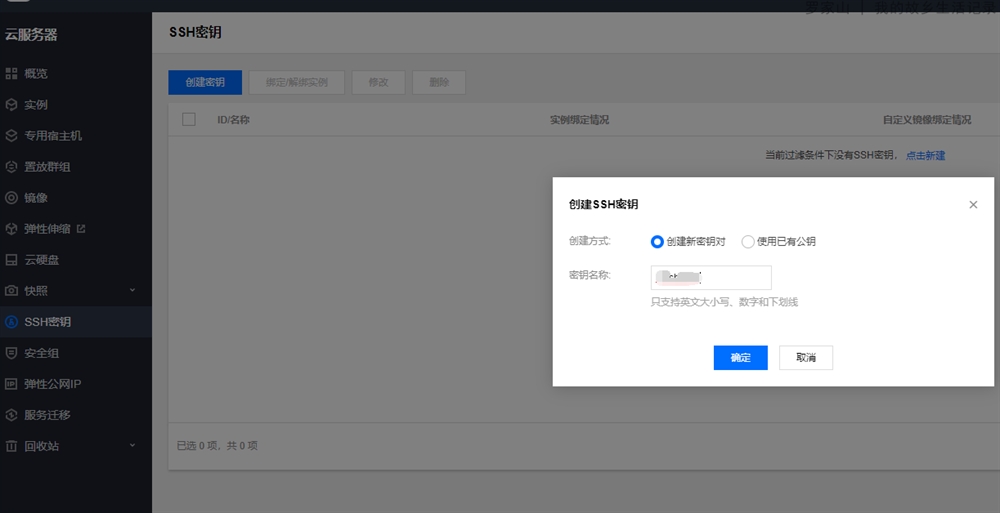
Task: Click the 实例 instance cube icon
Action: coord(11,105)
